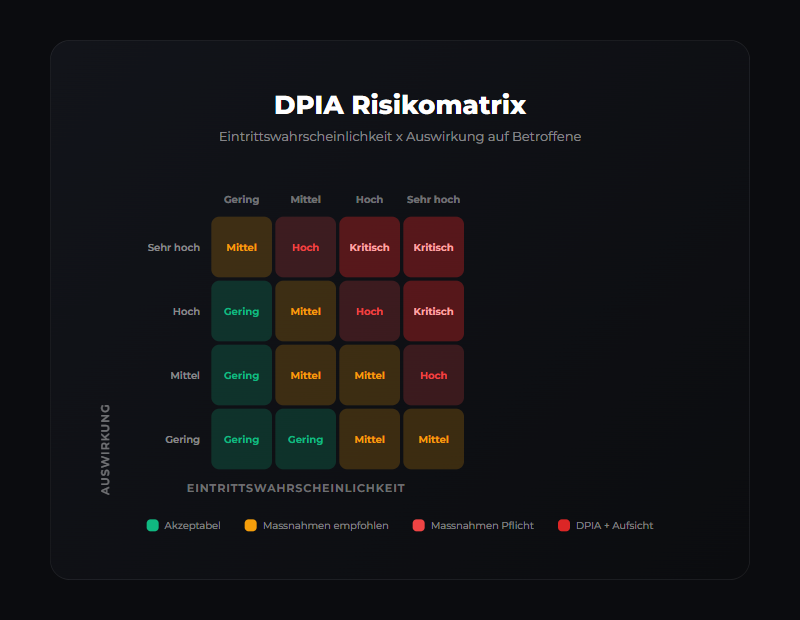Click the Hoch cell in the Hoch impact row
This screenshot has width=800, height=620.
coord(369,311)
